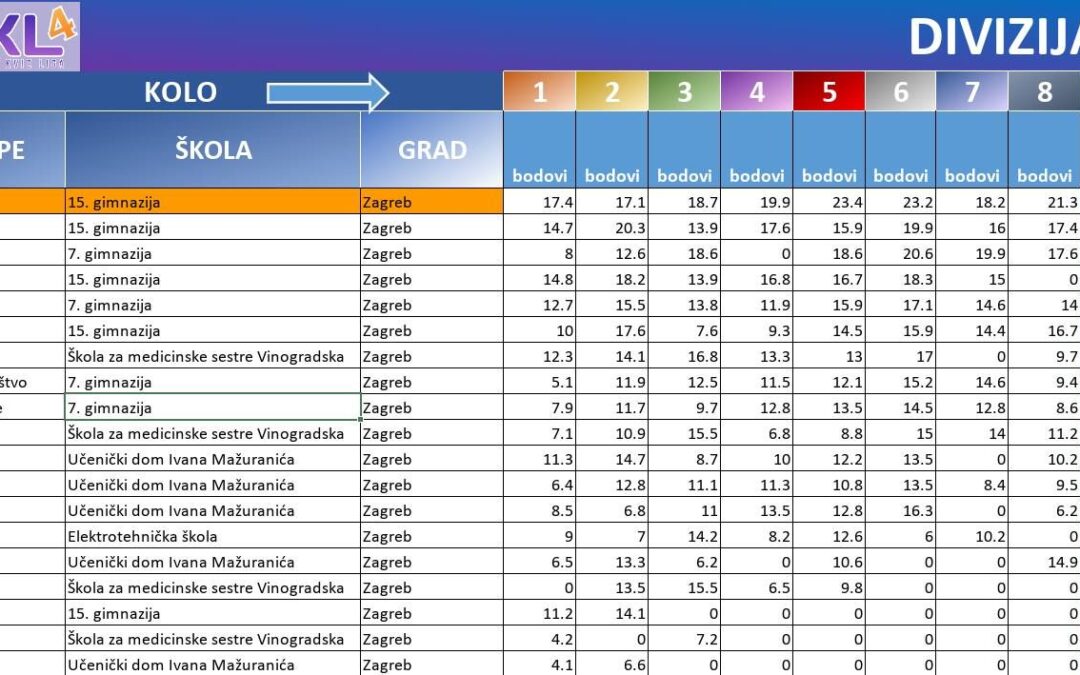Click the green round 3 header
1080x675 pixels.
coord(684,90)
